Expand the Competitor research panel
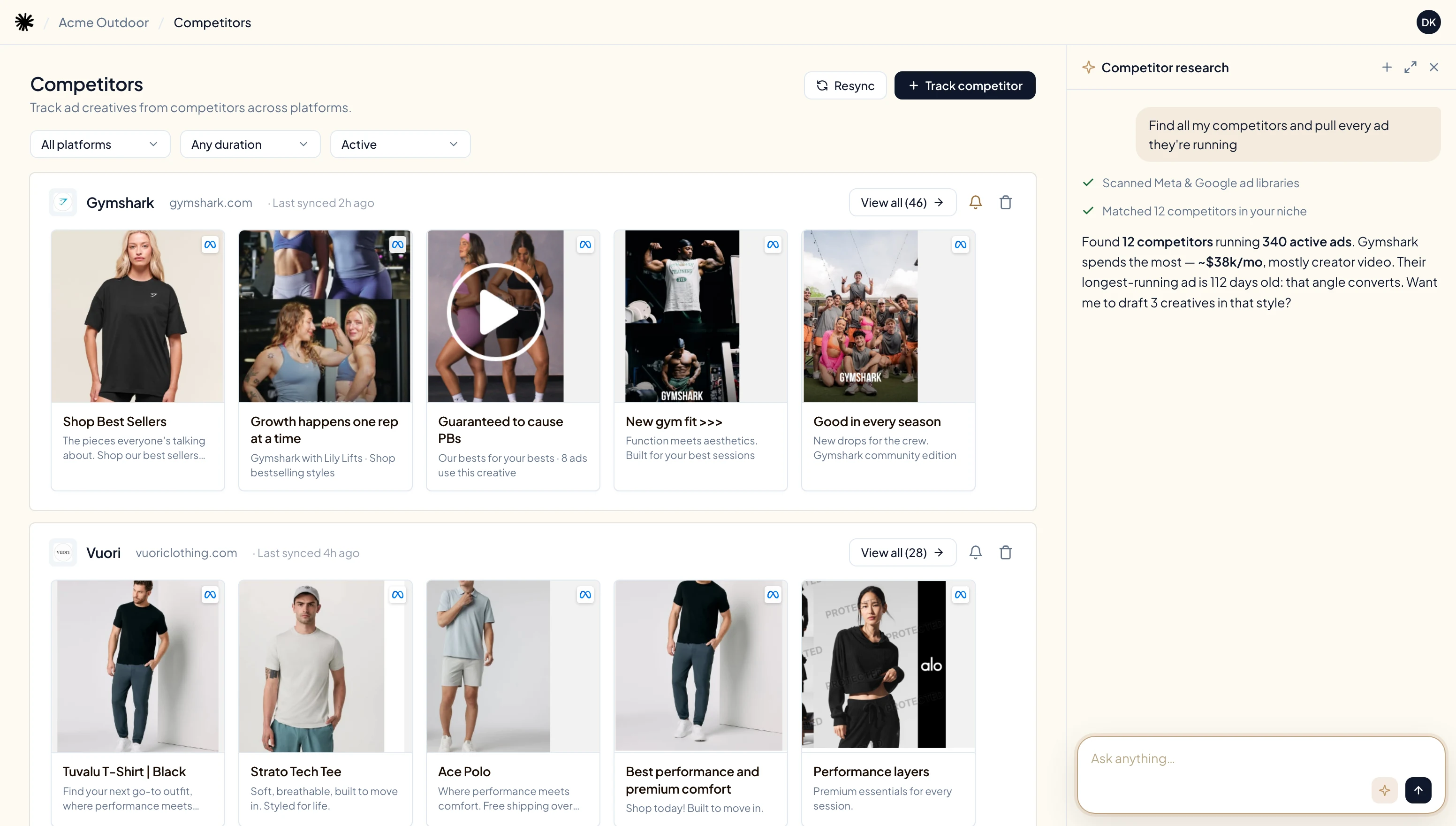Viewport: 1456px width, 826px height. [x=1410, y=68]
